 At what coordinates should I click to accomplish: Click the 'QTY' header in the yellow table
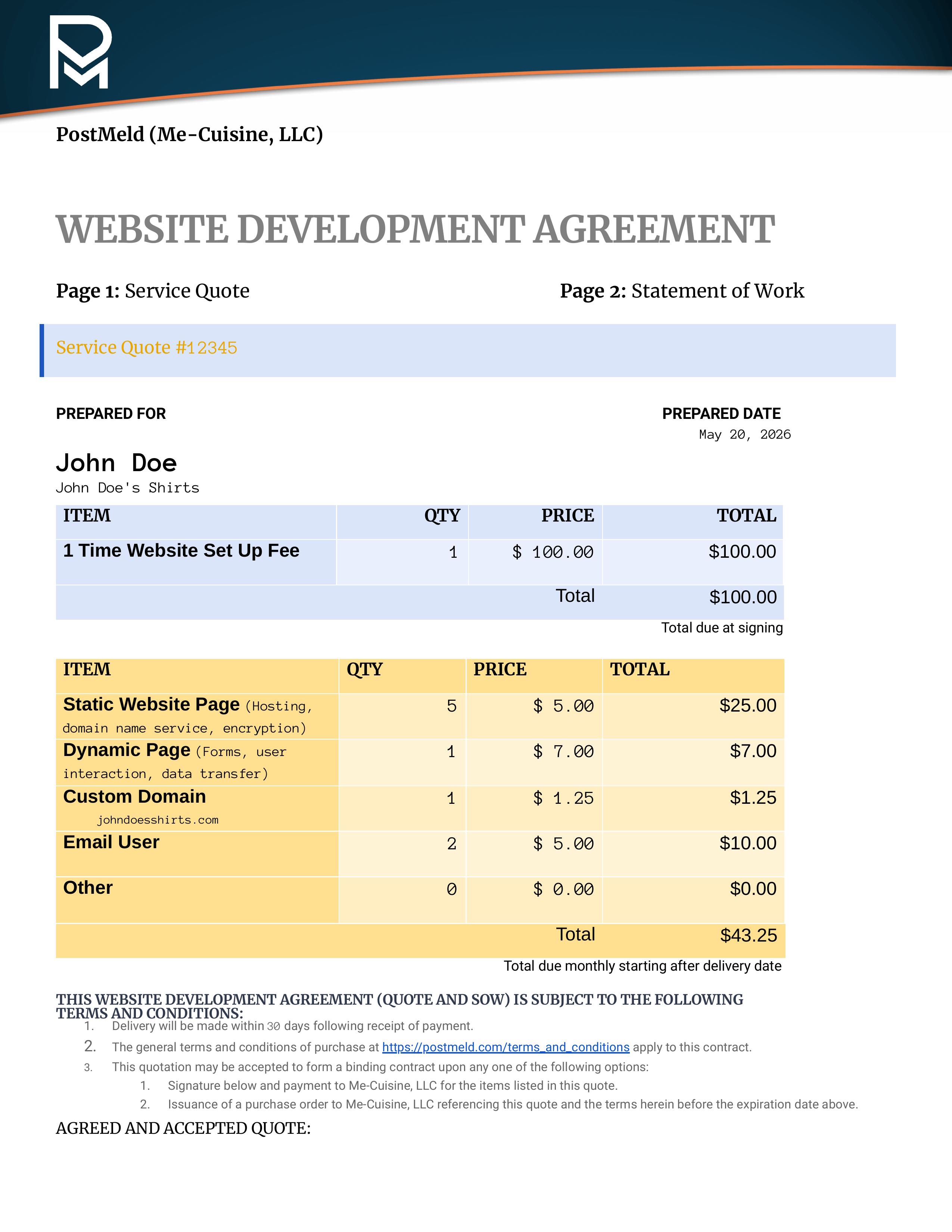coord(364,670)
